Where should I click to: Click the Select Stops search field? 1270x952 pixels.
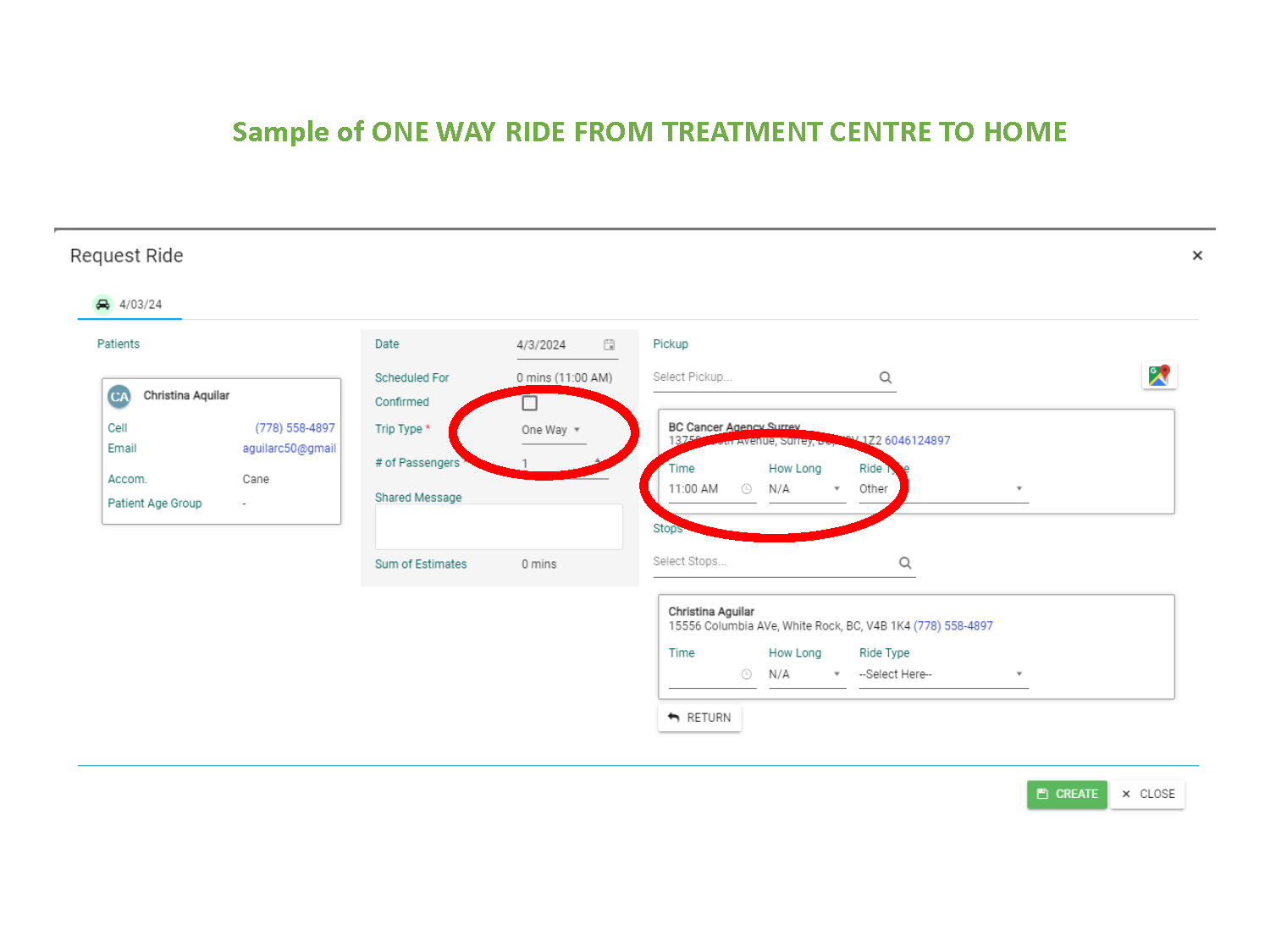click(x=770, y=562)
